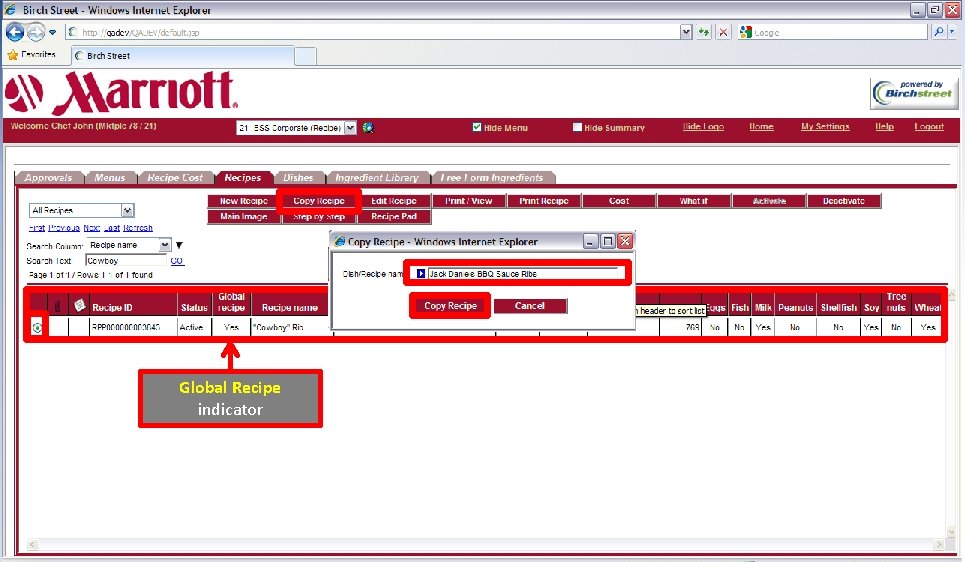Screen dimensions: 965x562
Task: Click the globe icon next to property dropdown
Action: (368, 127)
